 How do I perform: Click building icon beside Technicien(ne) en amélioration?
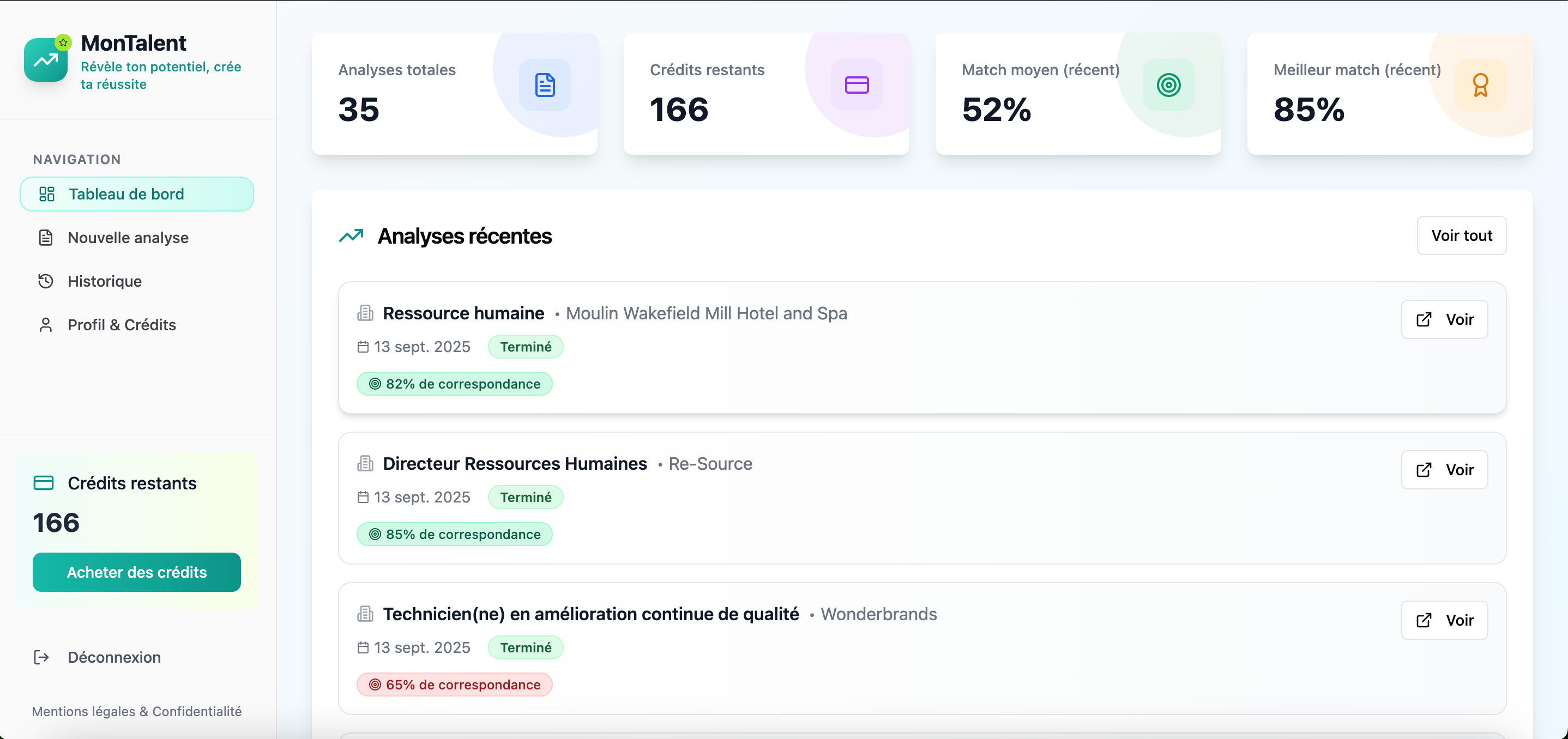[365, 614]
